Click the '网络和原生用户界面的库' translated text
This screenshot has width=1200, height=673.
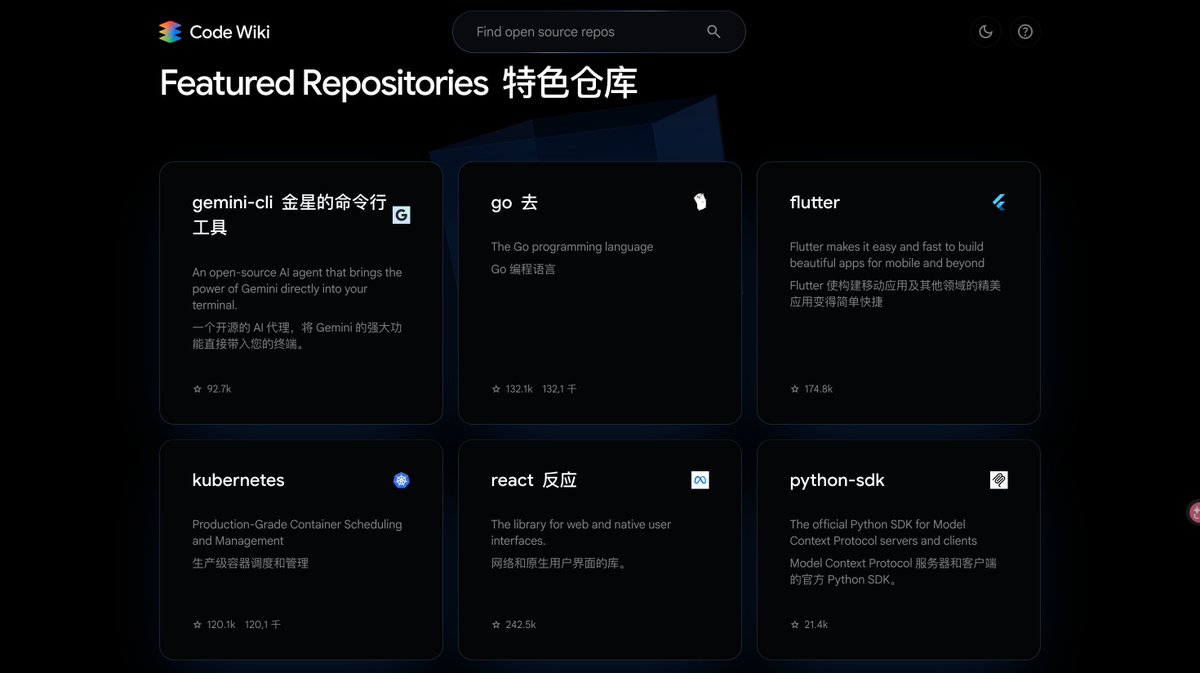click(559, 563)
